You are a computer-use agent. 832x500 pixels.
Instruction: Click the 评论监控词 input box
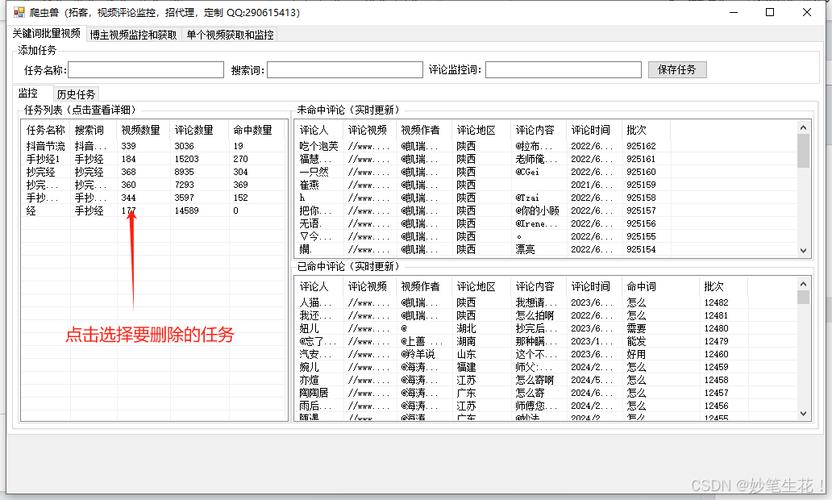564,70
